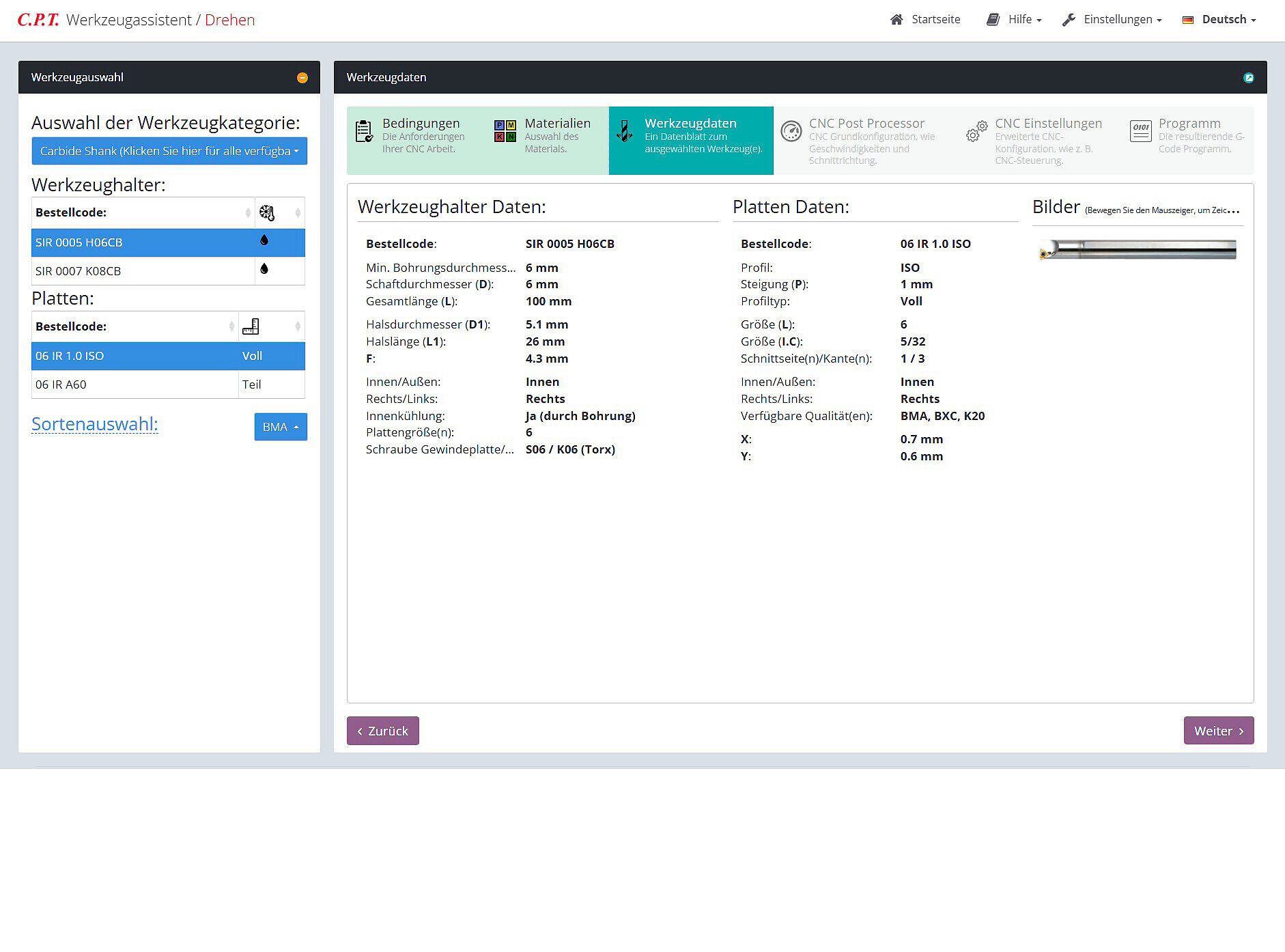The width and height of the screenshot is (1285, 952).
Task: Open the BMA grade selection dropdown
Action: [281, 427]
